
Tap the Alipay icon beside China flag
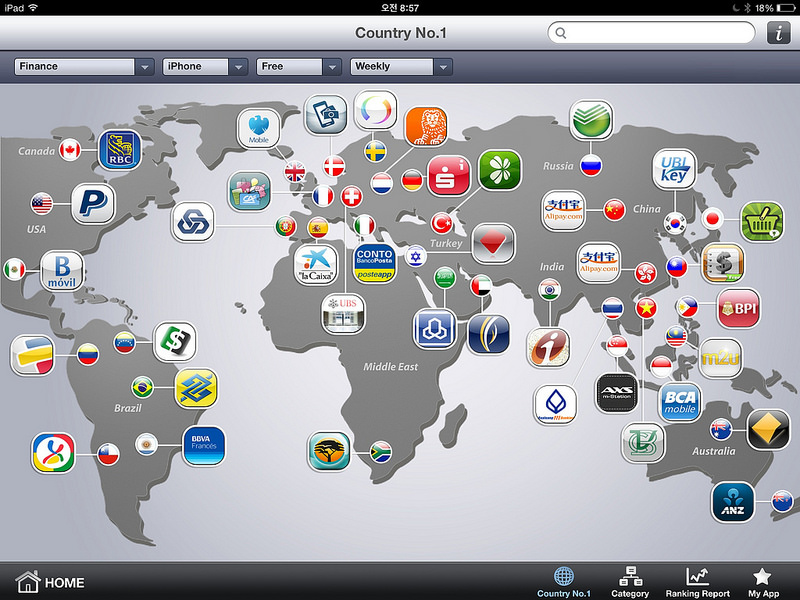[x=563, y=210]
